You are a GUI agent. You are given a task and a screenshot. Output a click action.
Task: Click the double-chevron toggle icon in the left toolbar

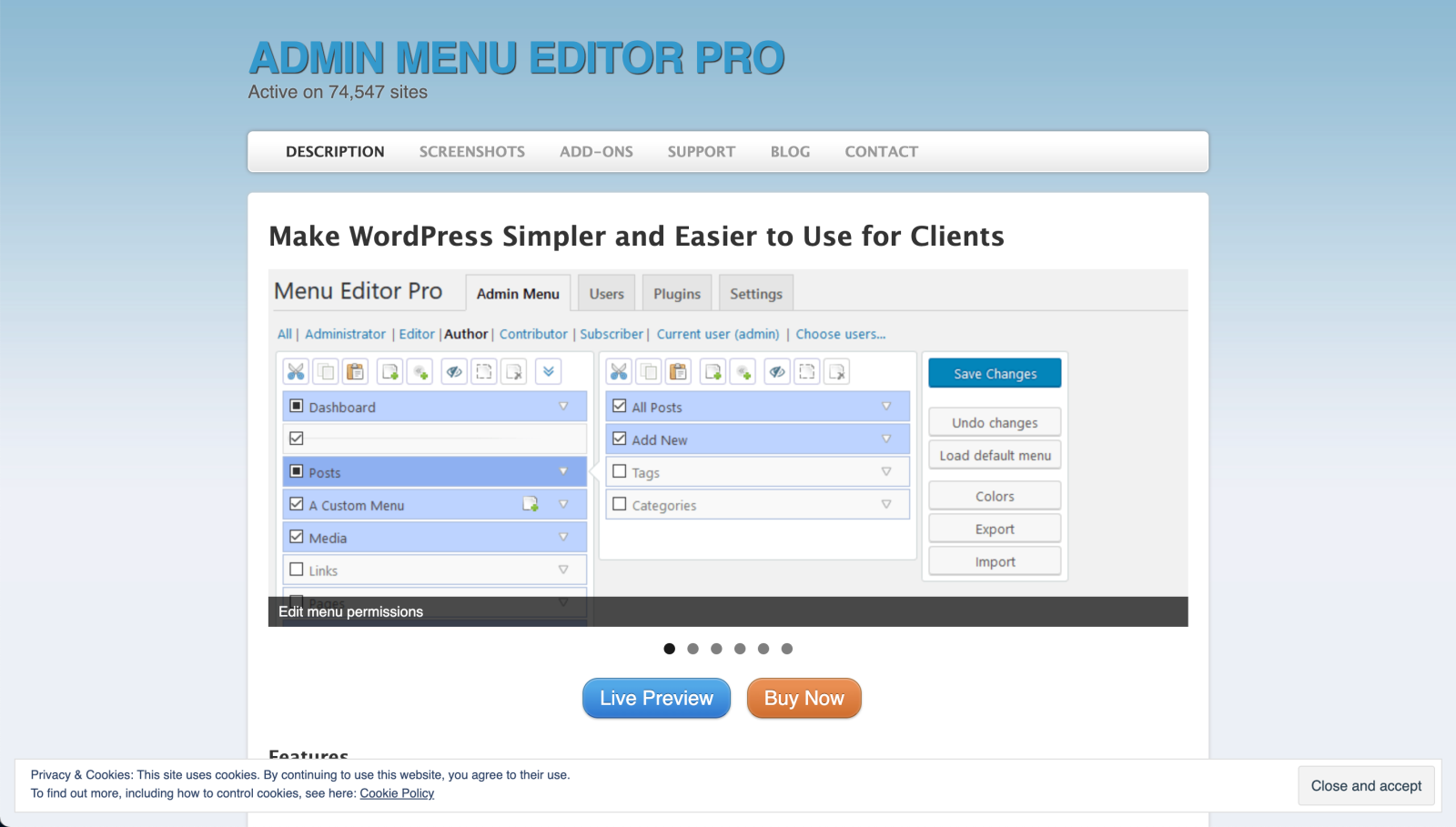pos(548,371)
